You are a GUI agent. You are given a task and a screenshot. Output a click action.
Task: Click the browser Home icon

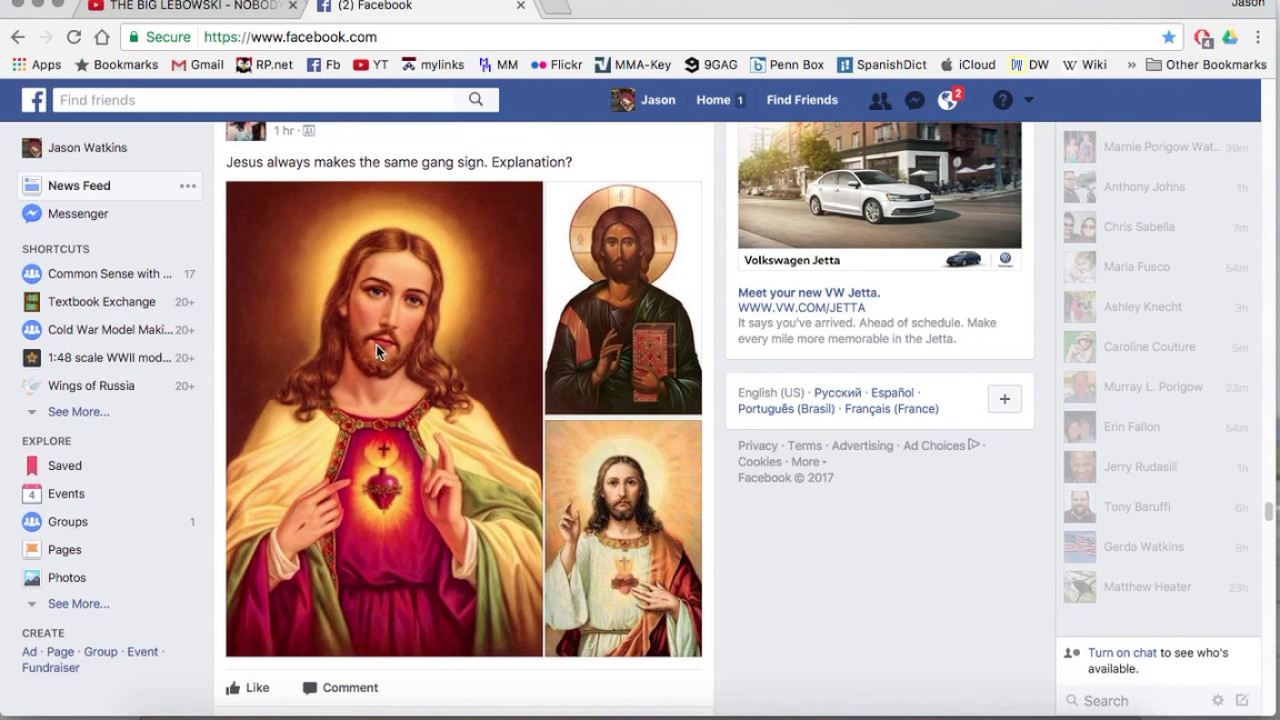pyautogui.click(x=101, y=37)
